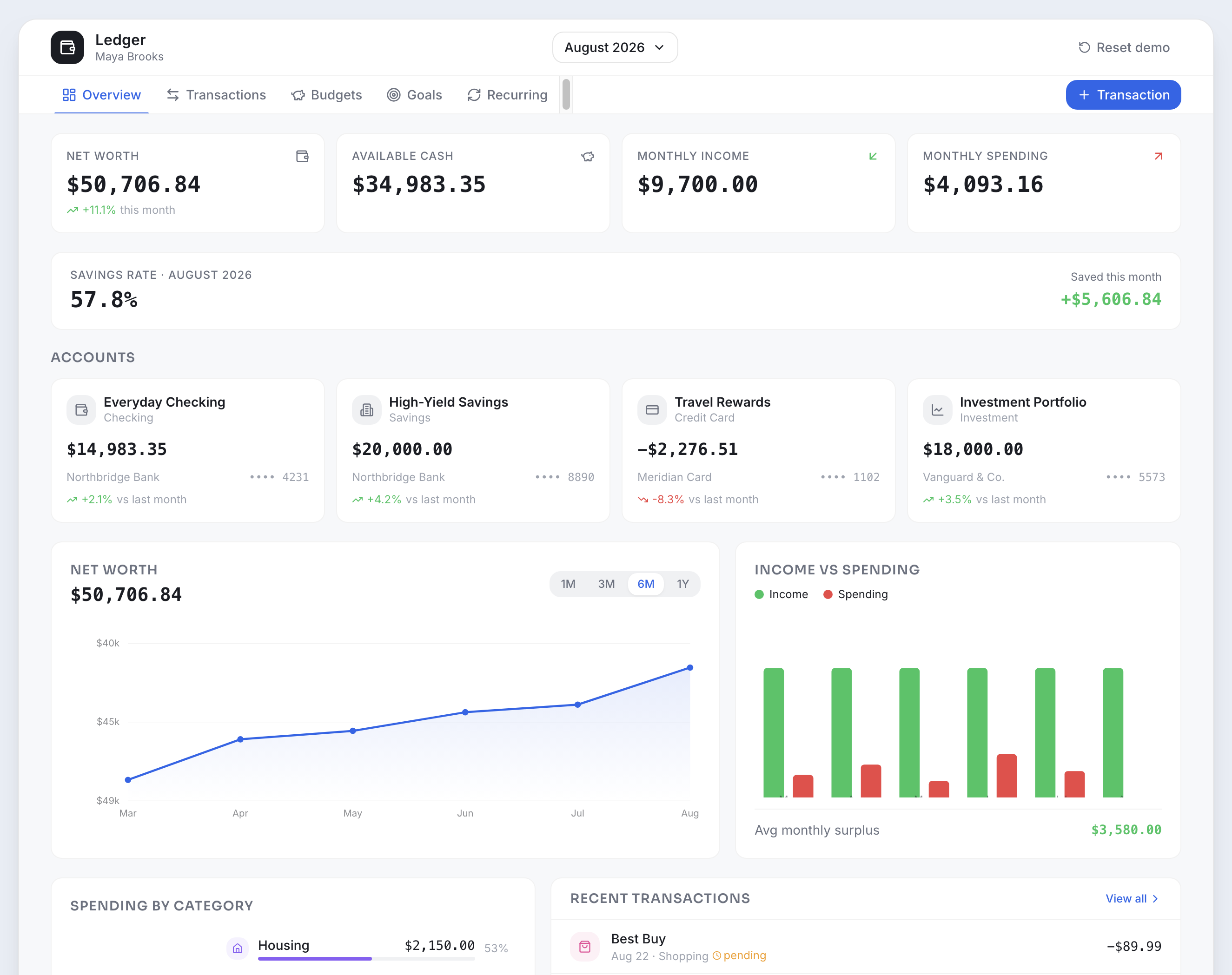This screenshot has height=975, width=1232.
Task: Select the 1Y chart range
Action: (683, 584)
